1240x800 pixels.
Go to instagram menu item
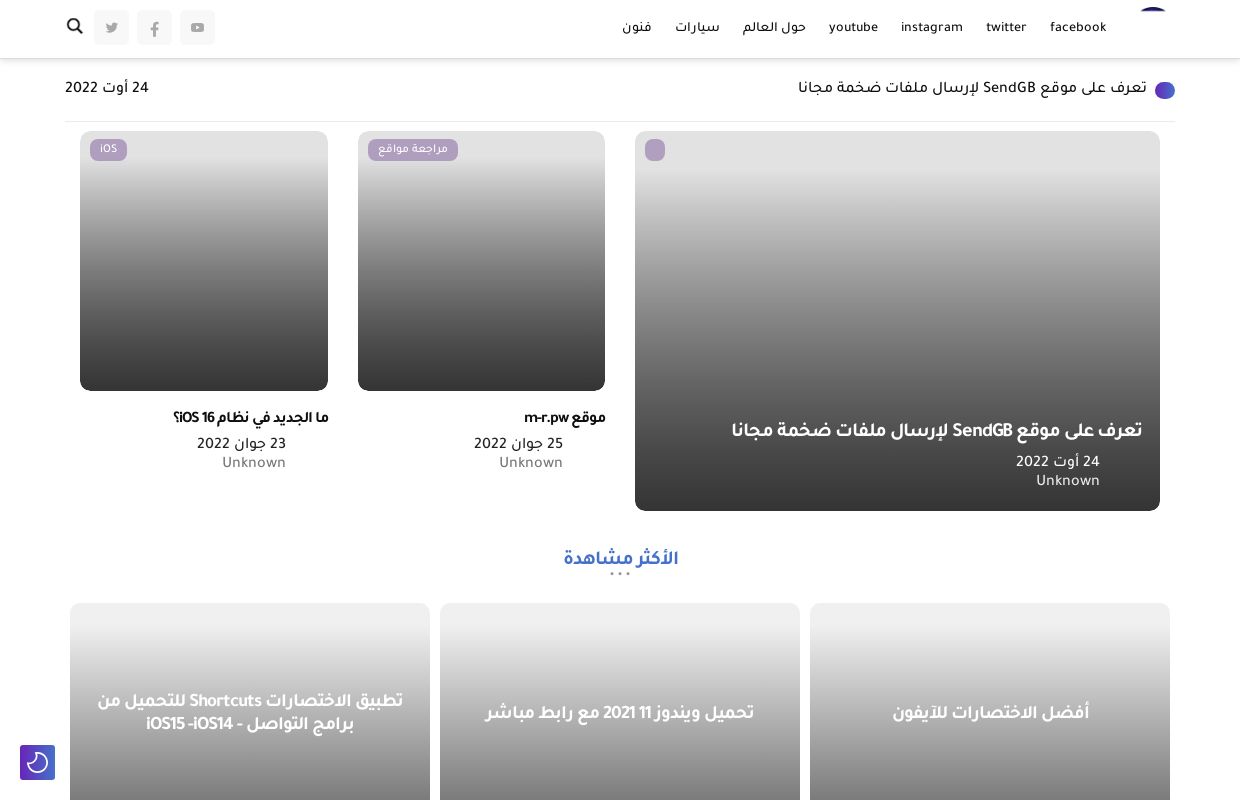[x=931, y=28]
